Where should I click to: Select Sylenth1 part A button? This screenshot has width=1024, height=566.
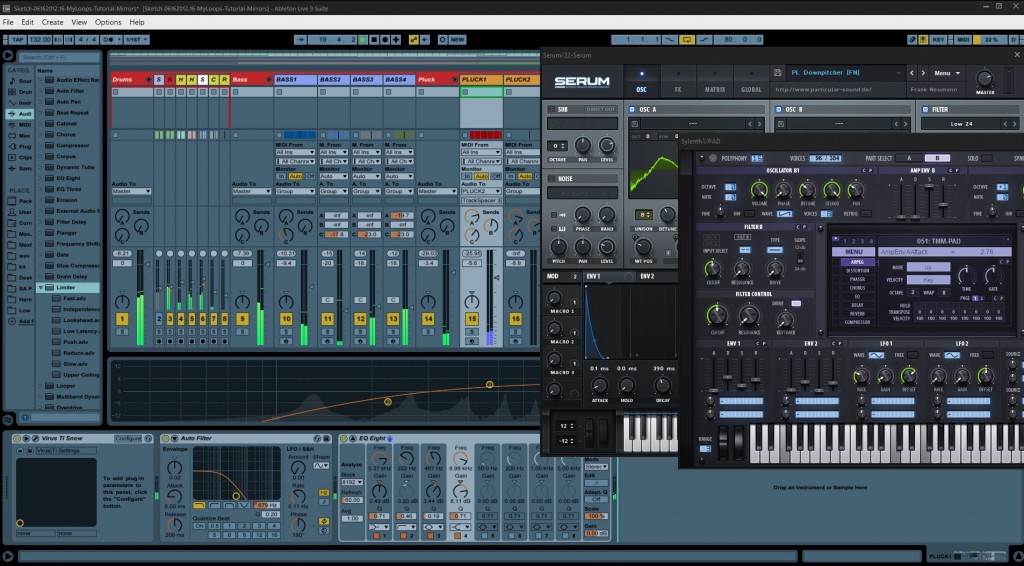(909, 159)
